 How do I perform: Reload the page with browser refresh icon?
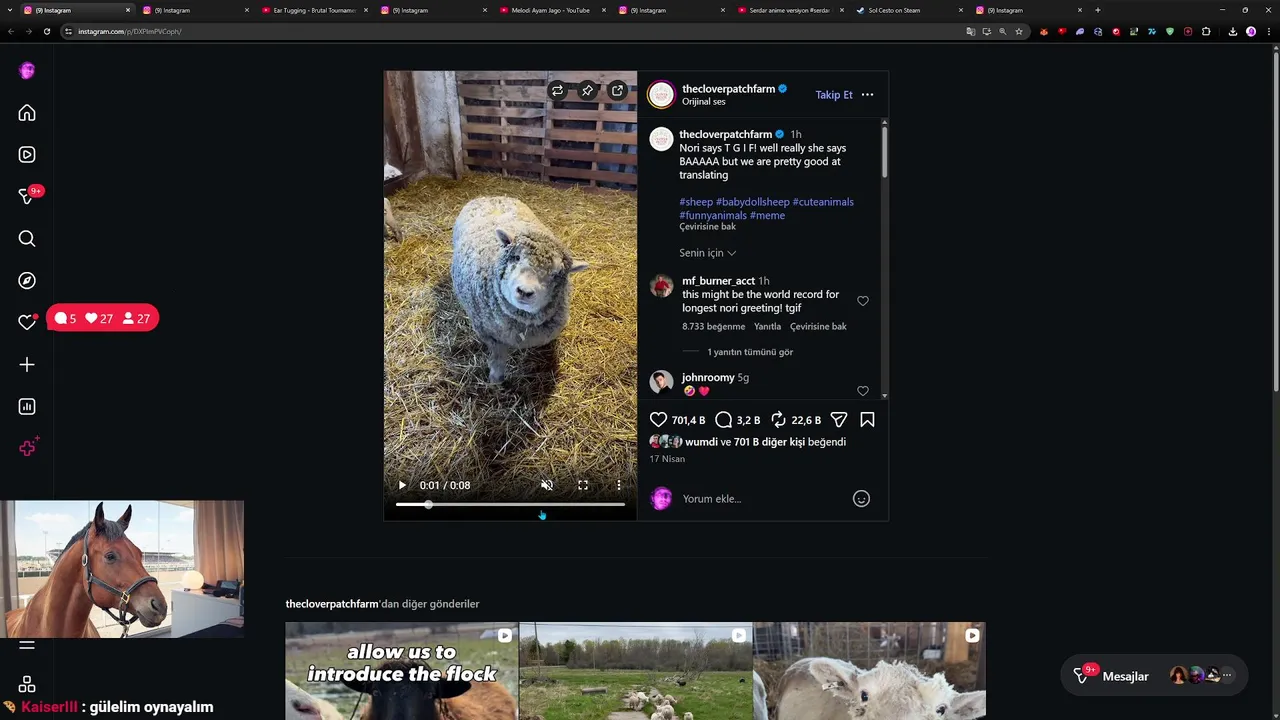tap(46, 31)
